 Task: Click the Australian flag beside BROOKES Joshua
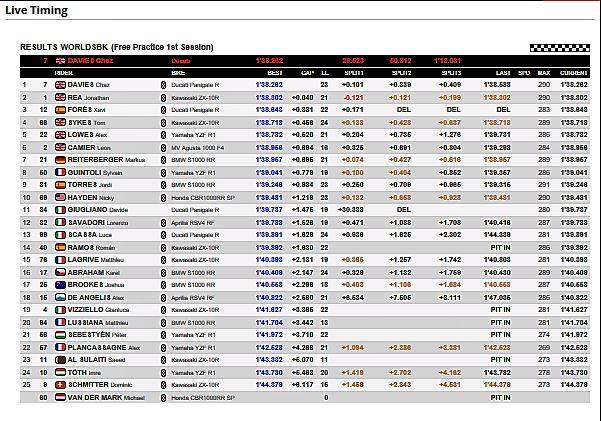[60, 285]
